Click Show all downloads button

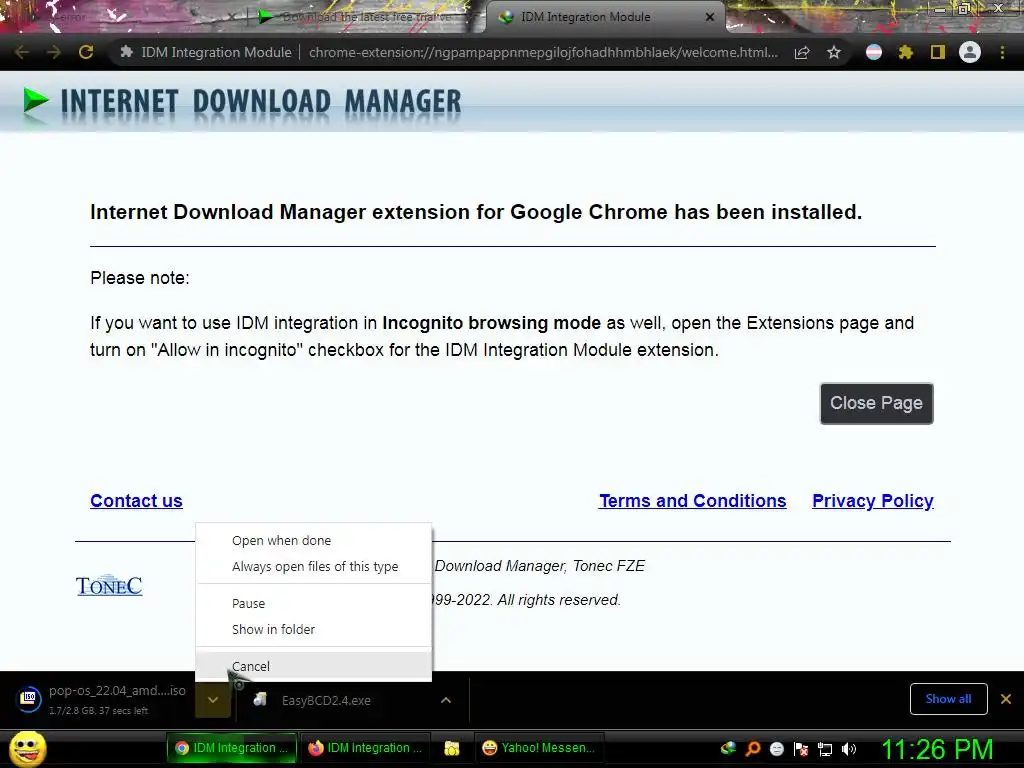(948, 699)
